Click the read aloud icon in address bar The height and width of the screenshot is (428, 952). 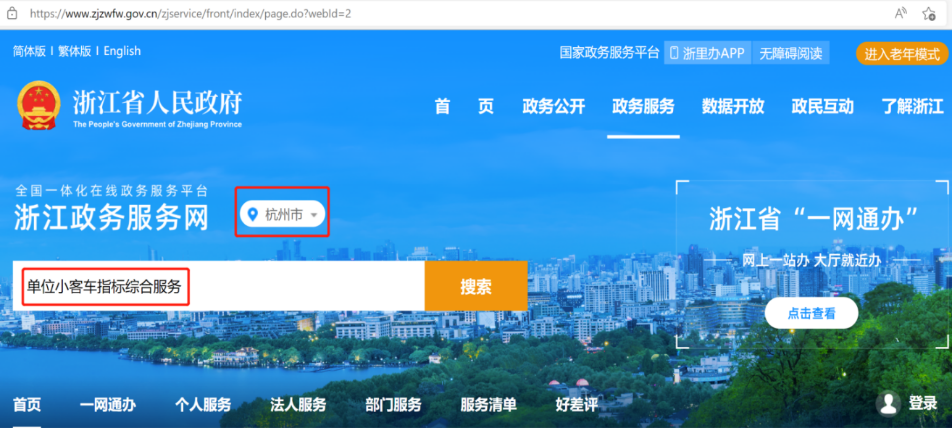900,15
